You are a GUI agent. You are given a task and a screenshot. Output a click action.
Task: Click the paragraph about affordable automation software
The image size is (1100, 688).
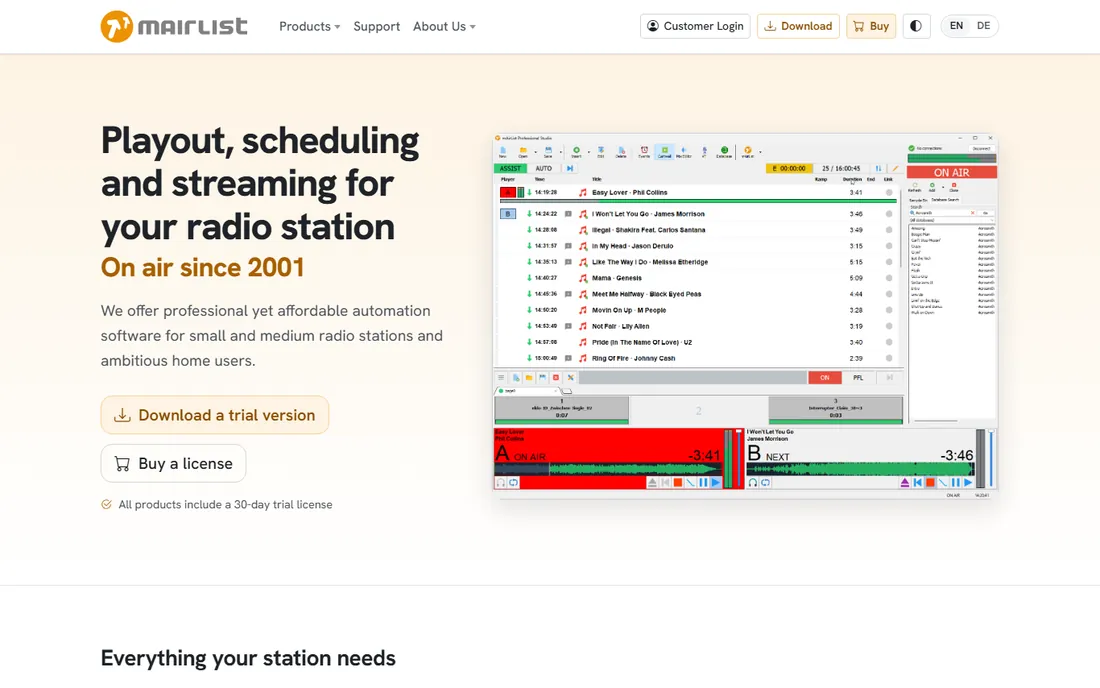coord(272,336)
